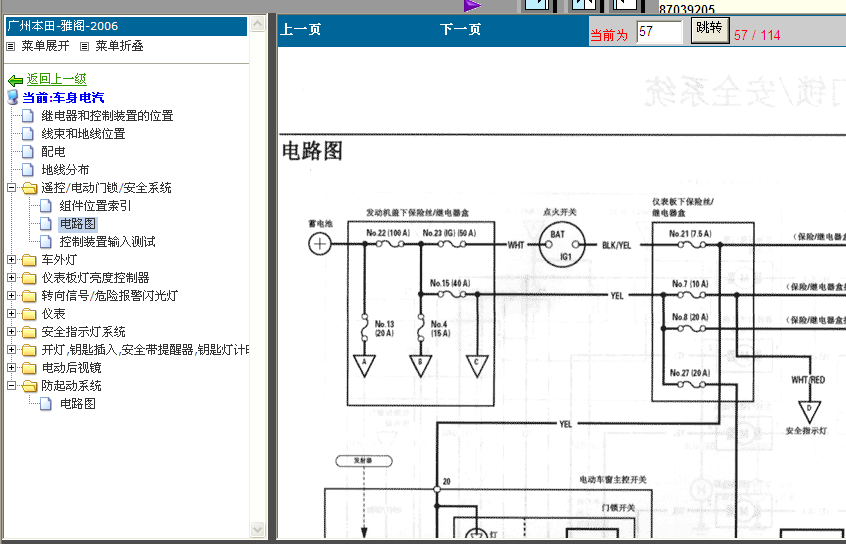Click document icon beside 地线分布
The width and height of the screenshot is (846, 544).
pos(28,170)
